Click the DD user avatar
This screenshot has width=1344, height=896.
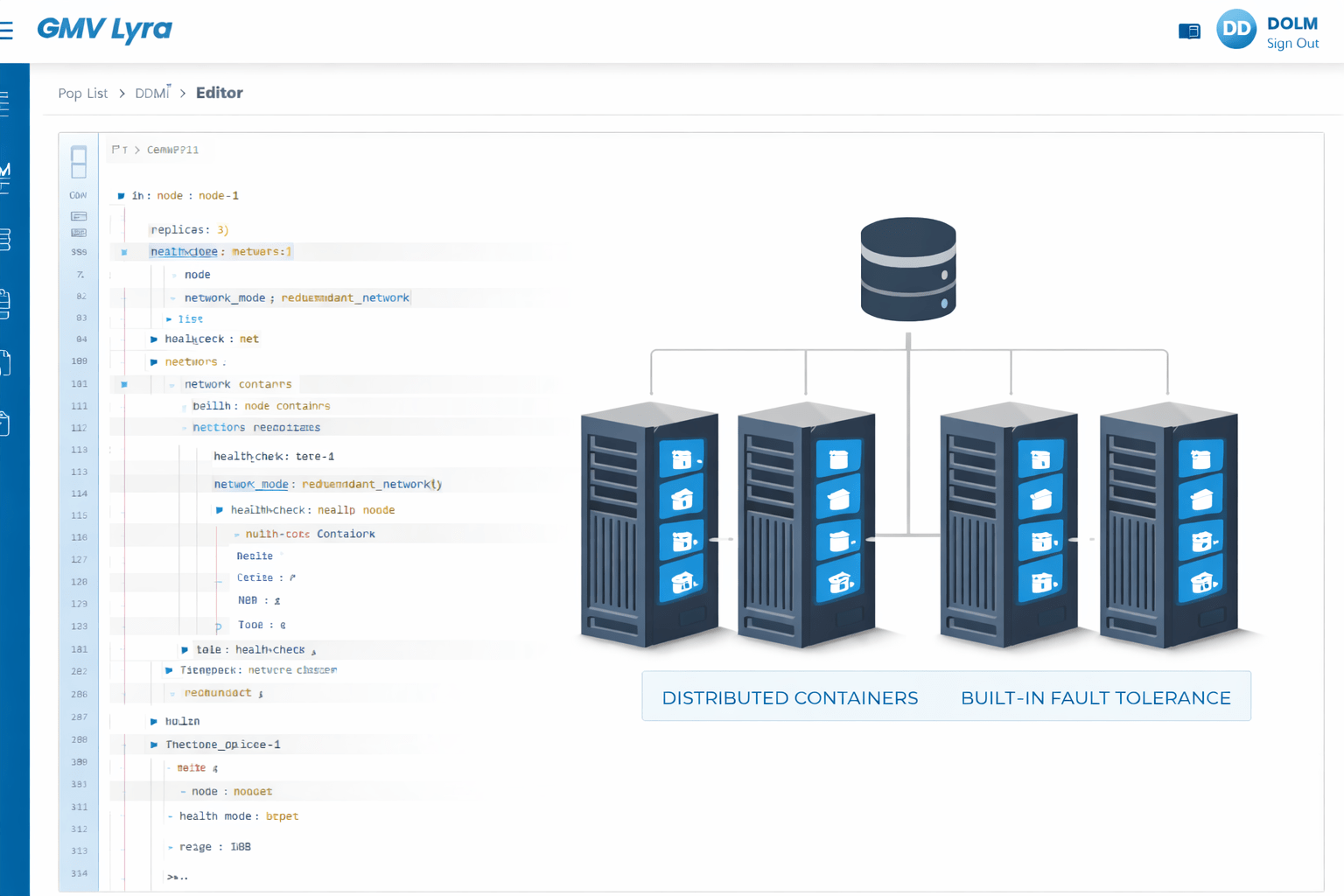tap(1235, 30)
